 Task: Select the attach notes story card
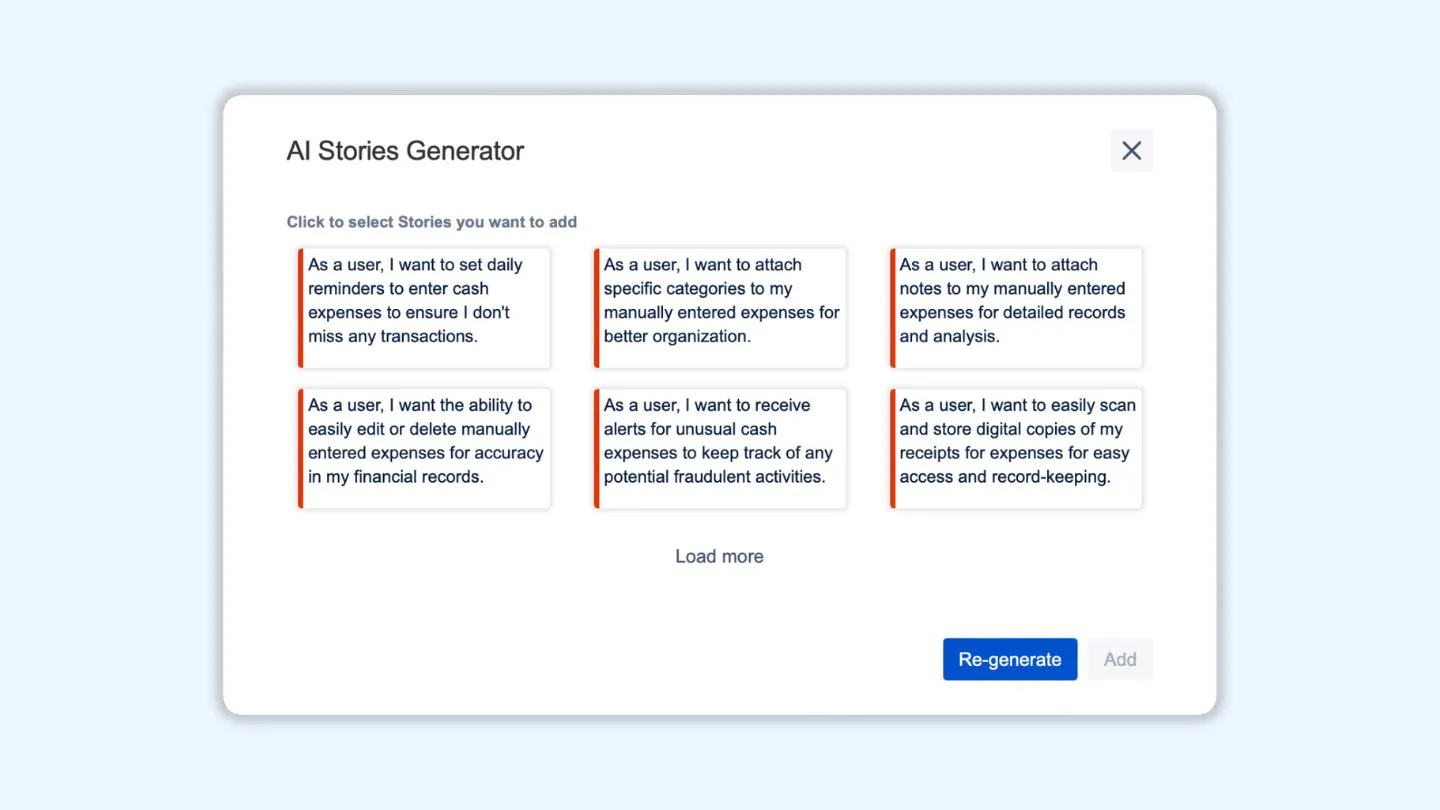pos(1016,308)
